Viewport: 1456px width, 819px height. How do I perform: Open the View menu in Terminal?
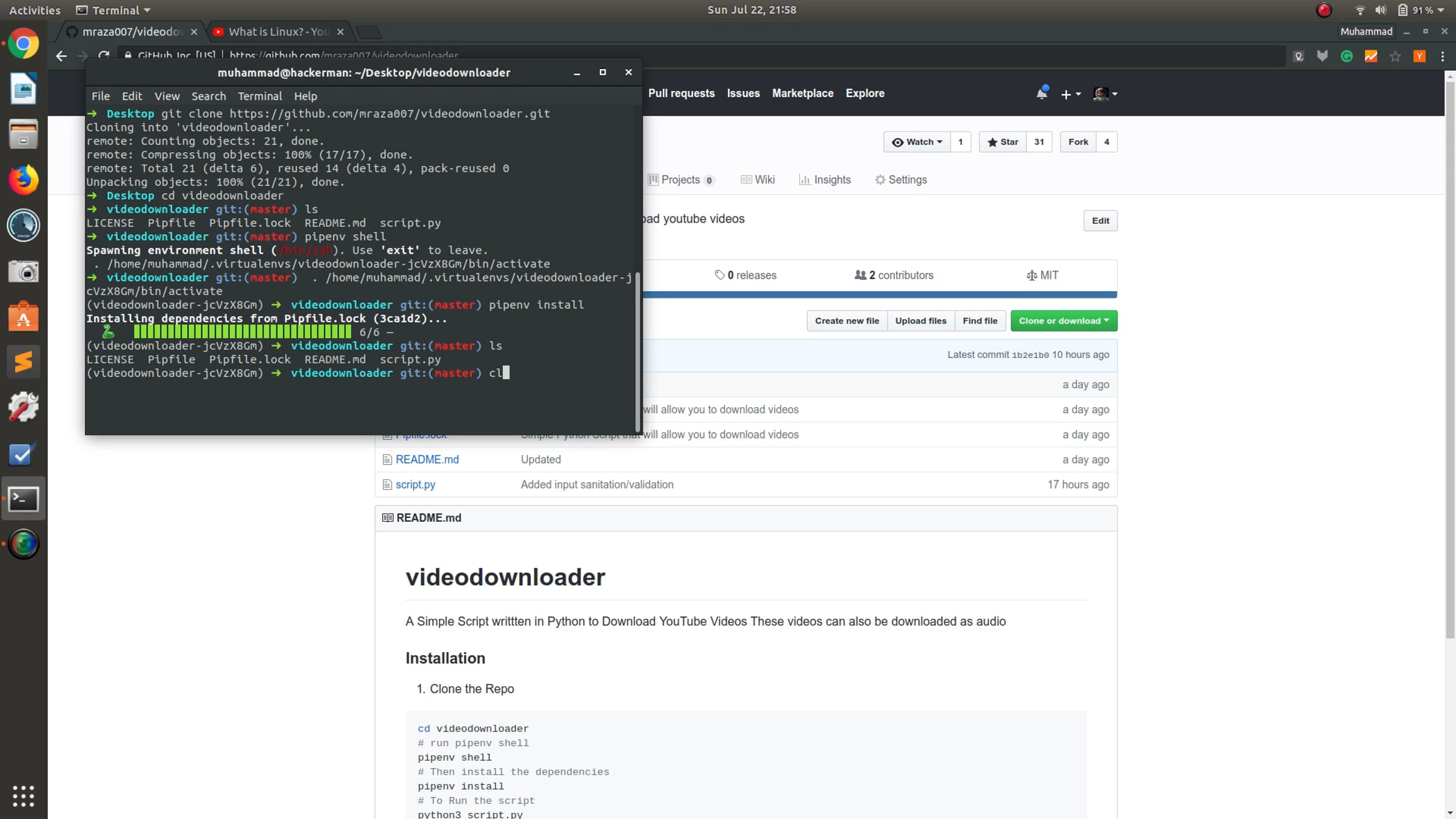pyautogui.click(x=167, y=96)
